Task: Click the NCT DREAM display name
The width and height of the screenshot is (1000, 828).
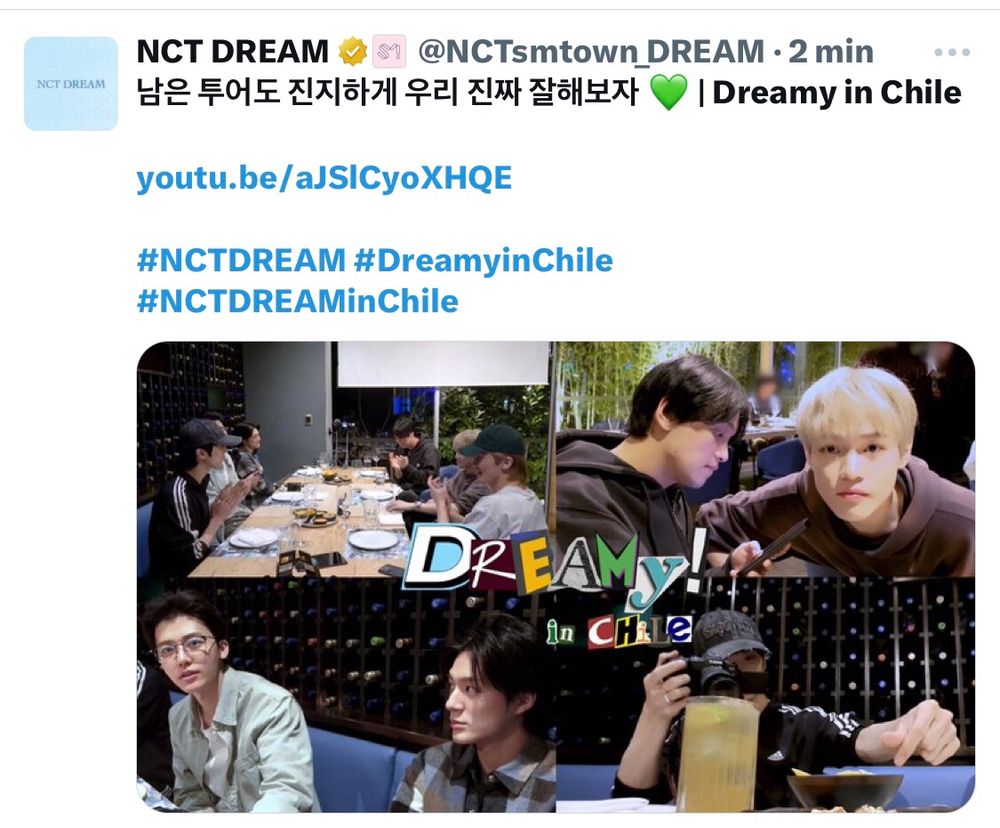Action: [x=233, y=52]
